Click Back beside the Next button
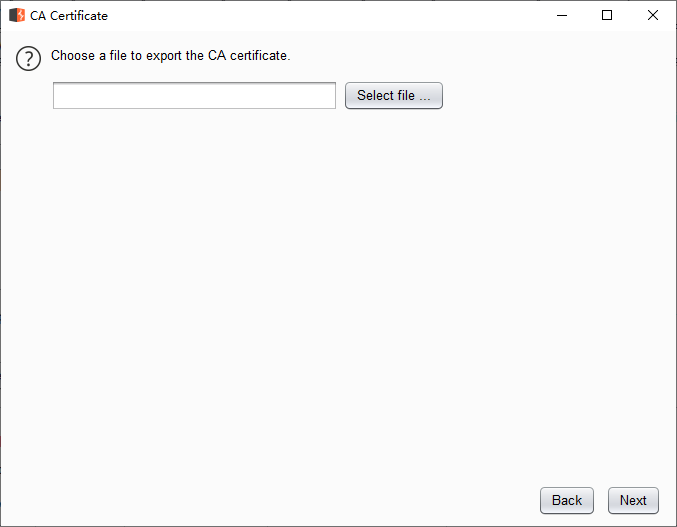 tap(566, 500)
